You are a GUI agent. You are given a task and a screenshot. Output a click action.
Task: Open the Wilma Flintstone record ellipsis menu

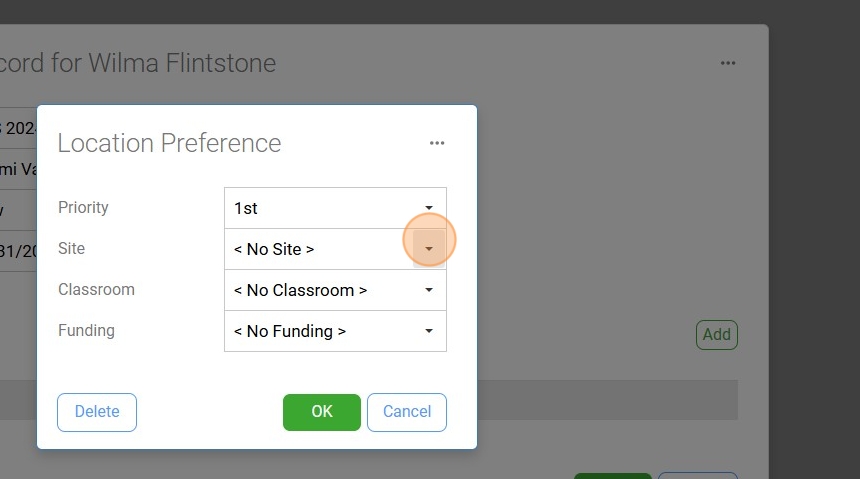pyautogui.click(x=728, y=63)
